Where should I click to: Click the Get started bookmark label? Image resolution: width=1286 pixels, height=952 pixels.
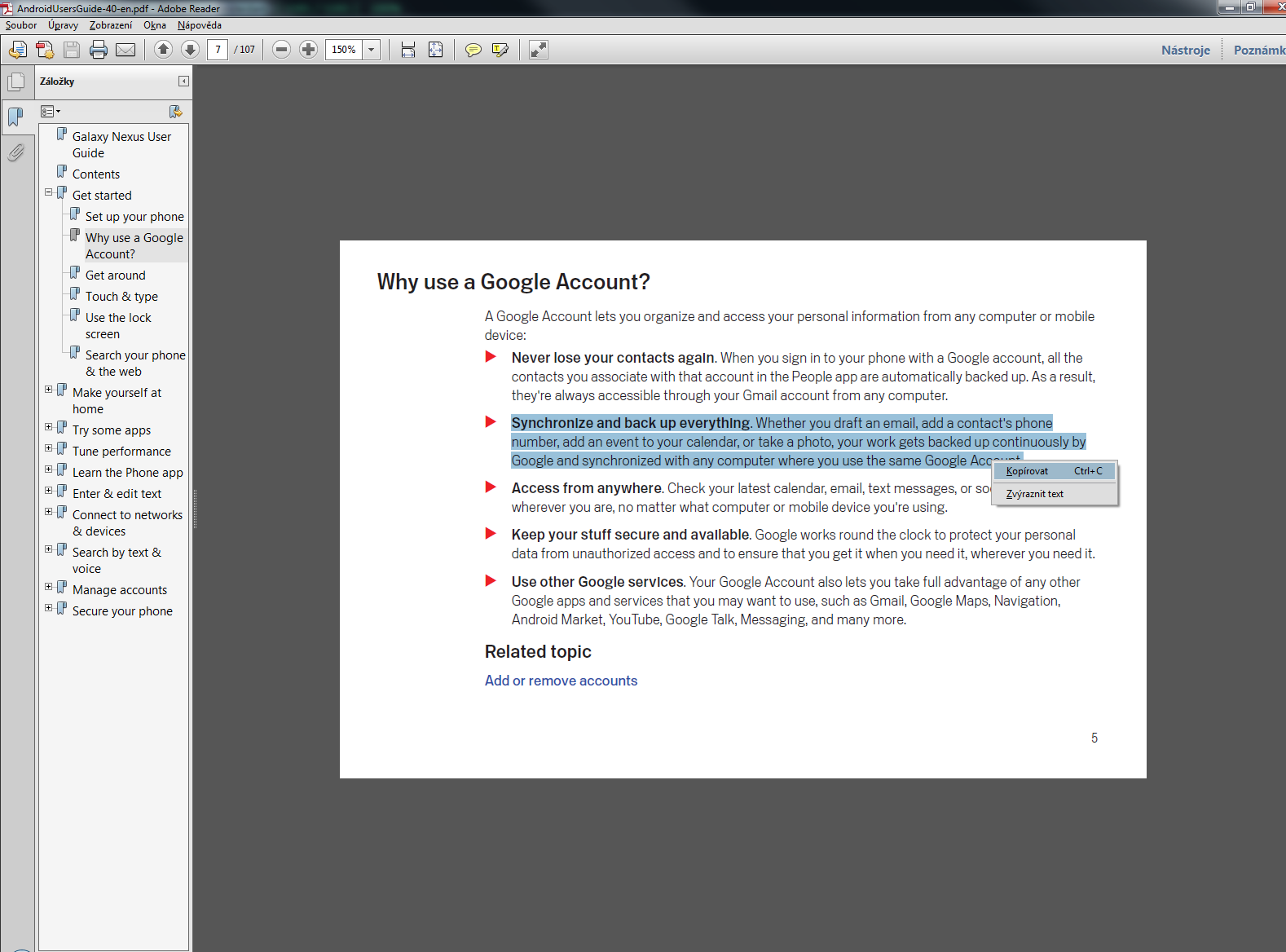tap(102, 196)
